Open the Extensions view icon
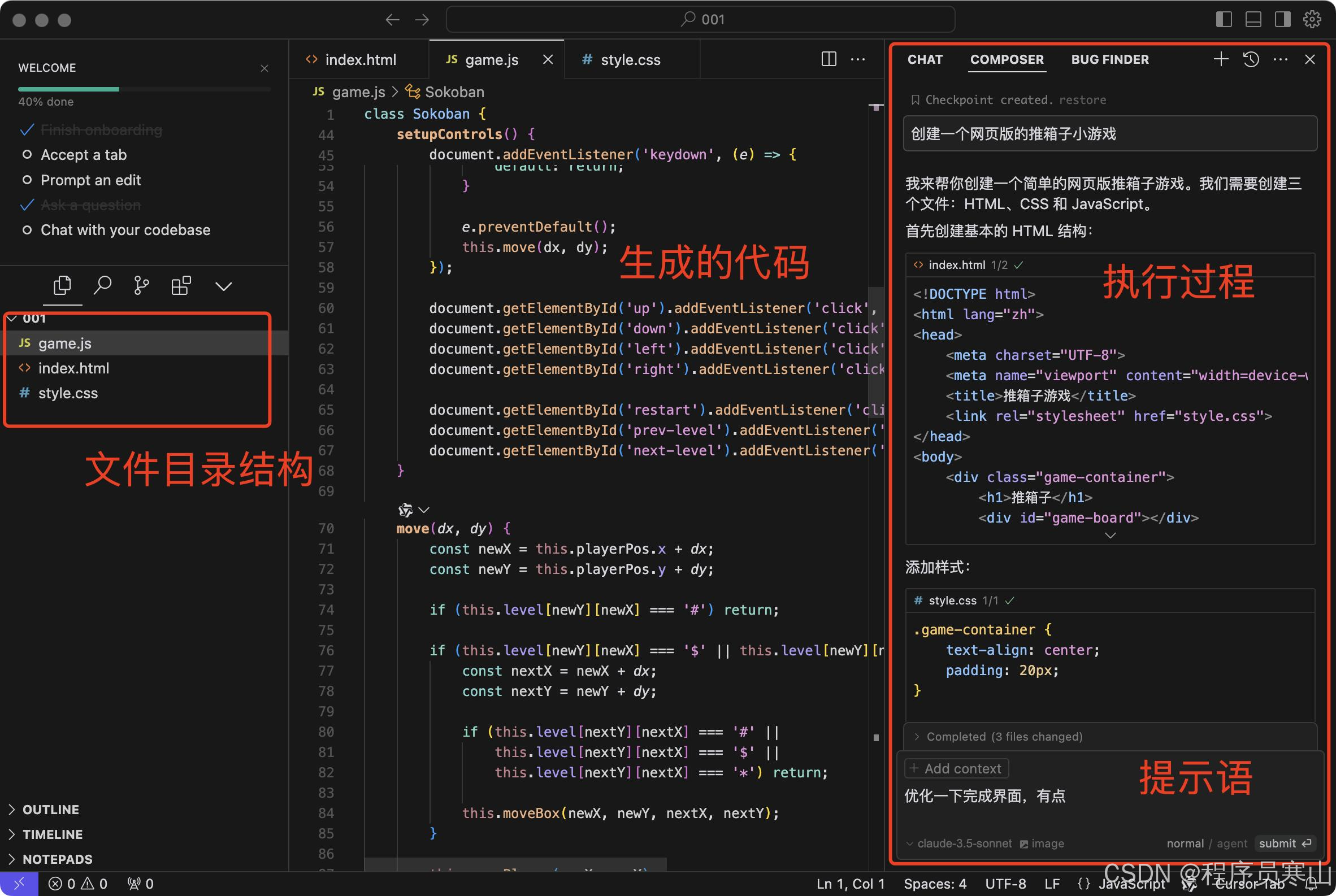Screen dimensions: 1336x896 click(x=181, y=285)
